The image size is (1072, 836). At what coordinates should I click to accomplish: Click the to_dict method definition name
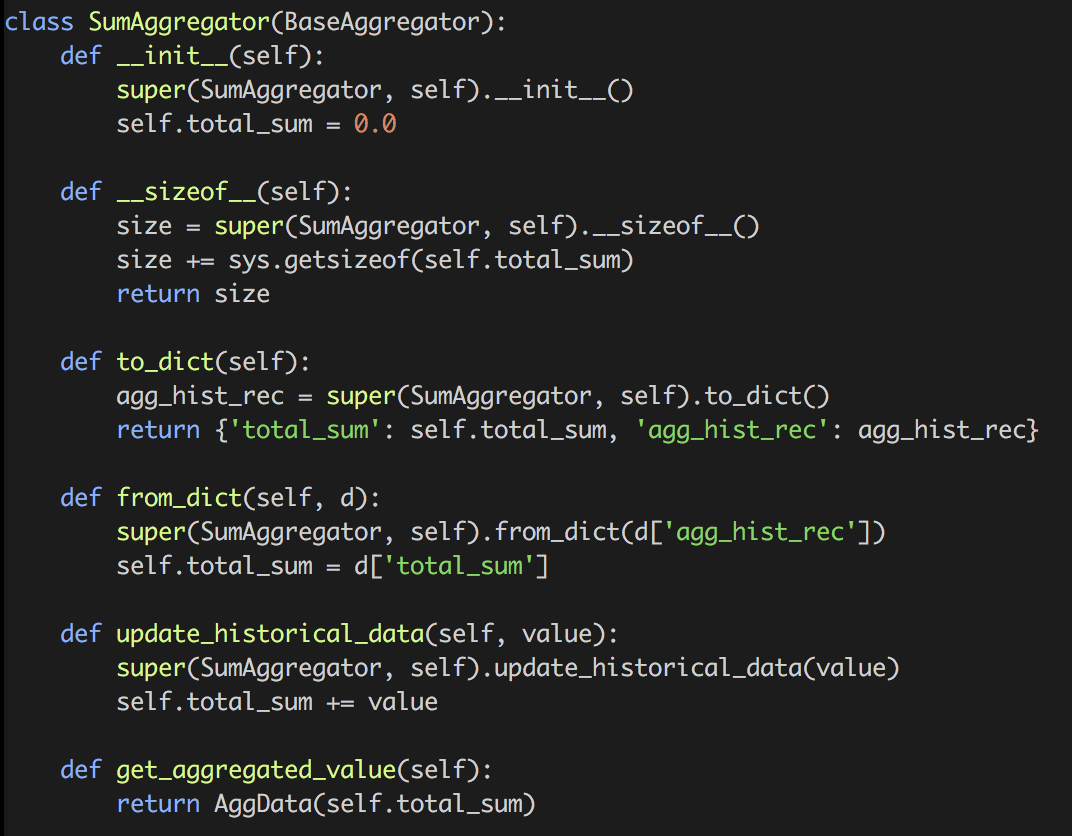click(x=165, y=362)
